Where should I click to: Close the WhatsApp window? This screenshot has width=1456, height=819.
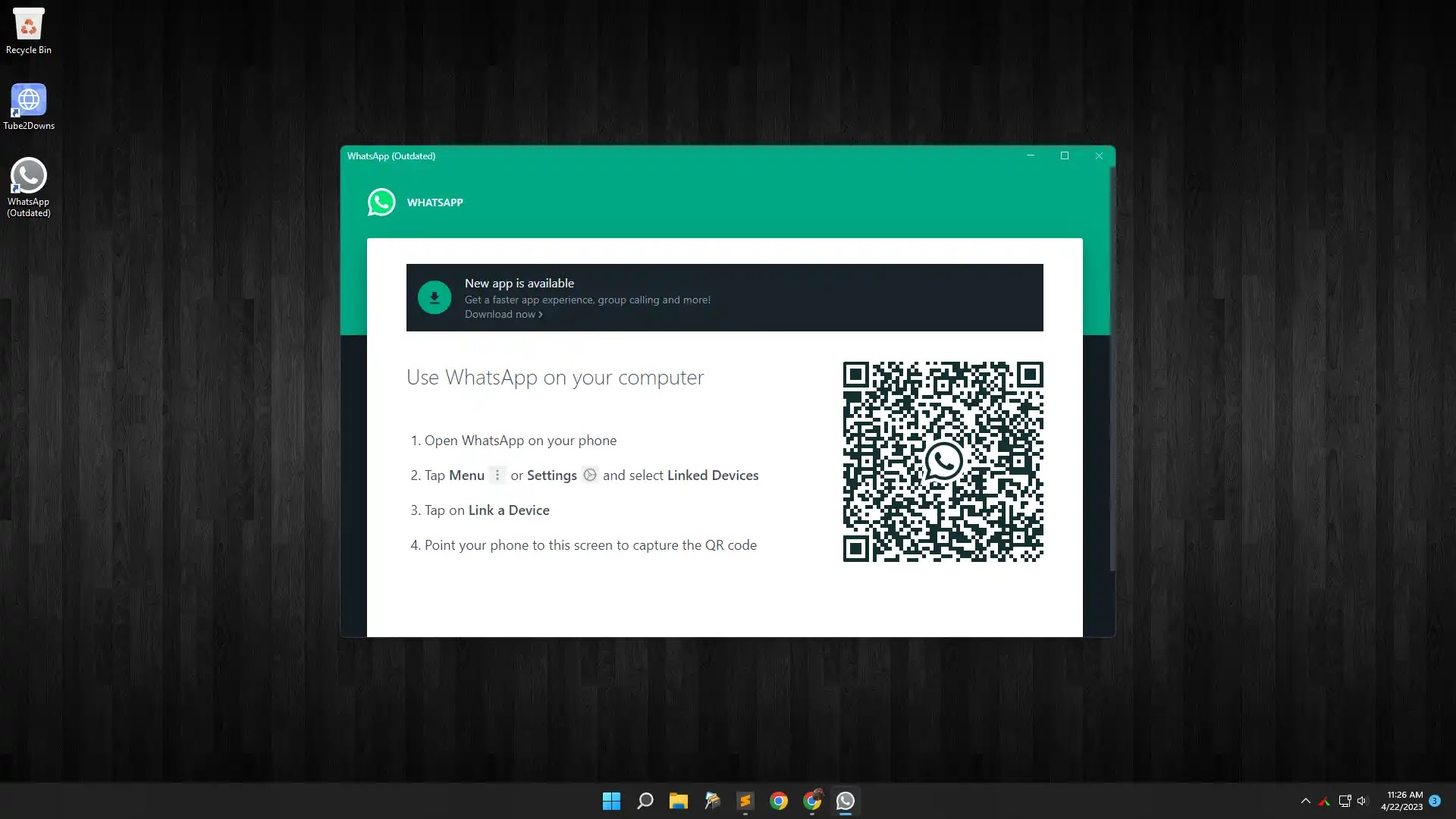click(x=1099, y=155)
